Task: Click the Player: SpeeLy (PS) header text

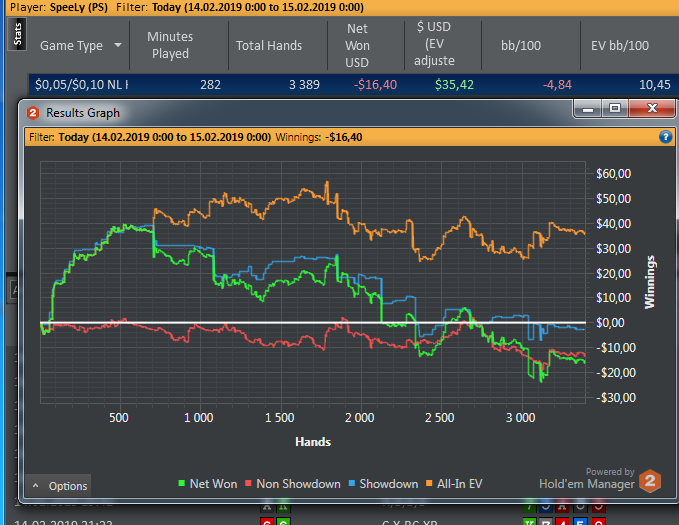Action: pos(59,7)
